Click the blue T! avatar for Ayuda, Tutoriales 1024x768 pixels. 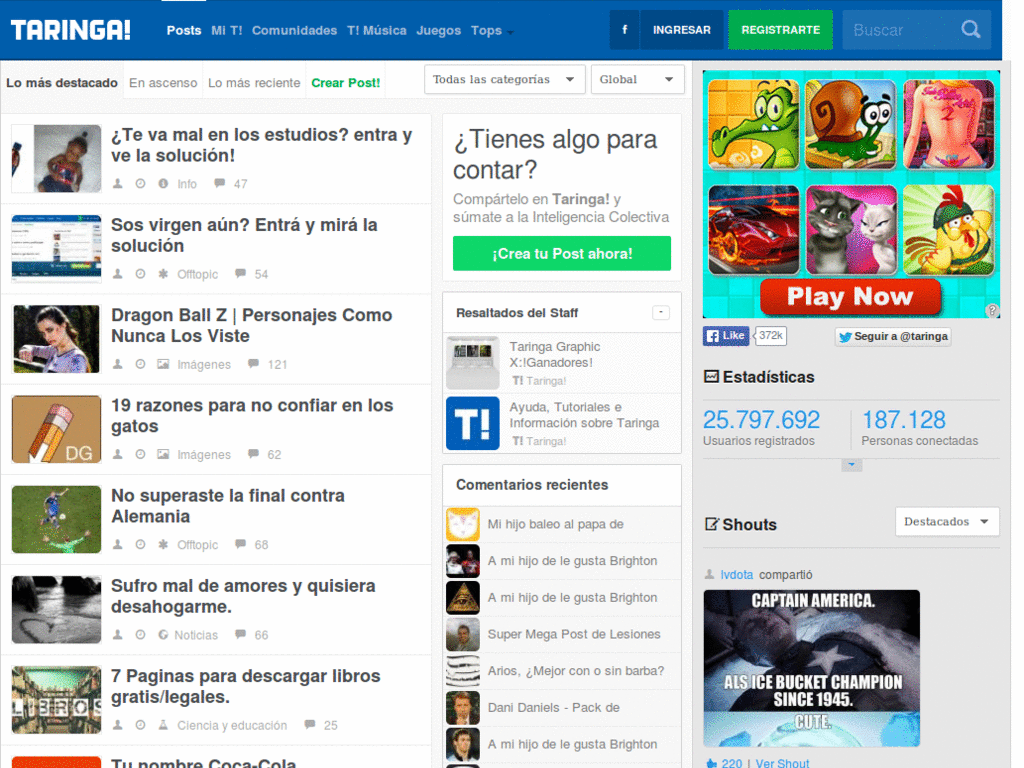click(x=473, y=423)
